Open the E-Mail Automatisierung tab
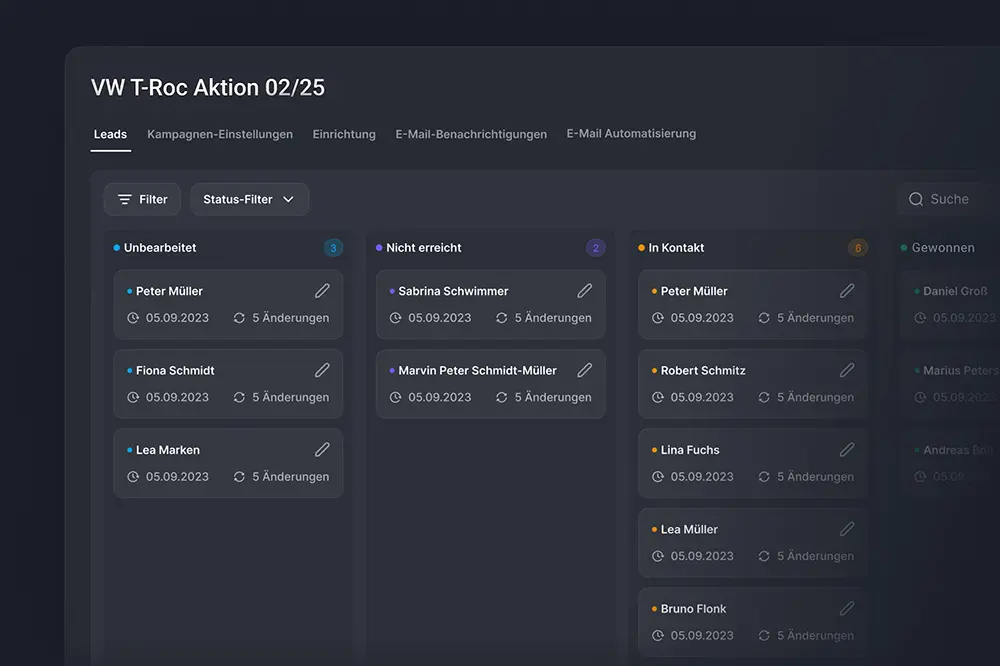 631,132
